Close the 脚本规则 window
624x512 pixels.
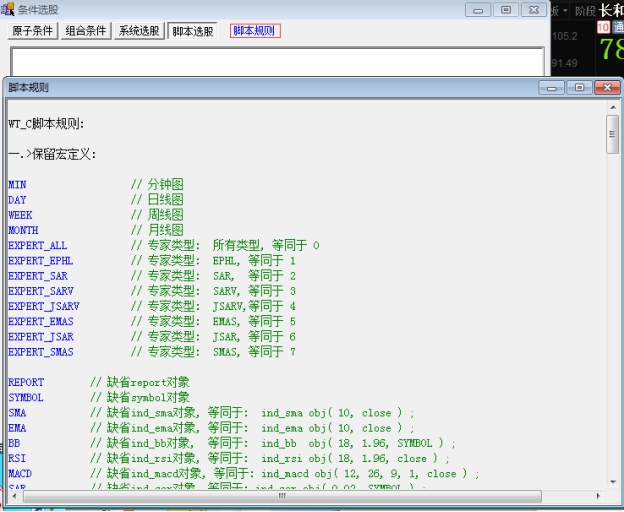[x=606, y=88]
